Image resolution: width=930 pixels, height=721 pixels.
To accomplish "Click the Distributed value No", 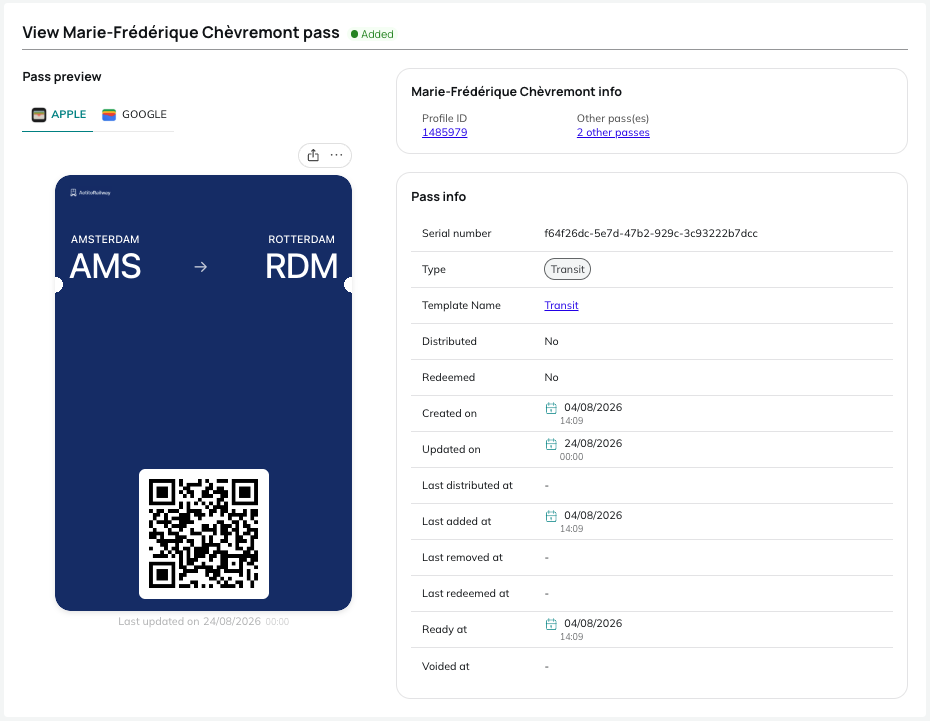I will [x=552, y=342].
